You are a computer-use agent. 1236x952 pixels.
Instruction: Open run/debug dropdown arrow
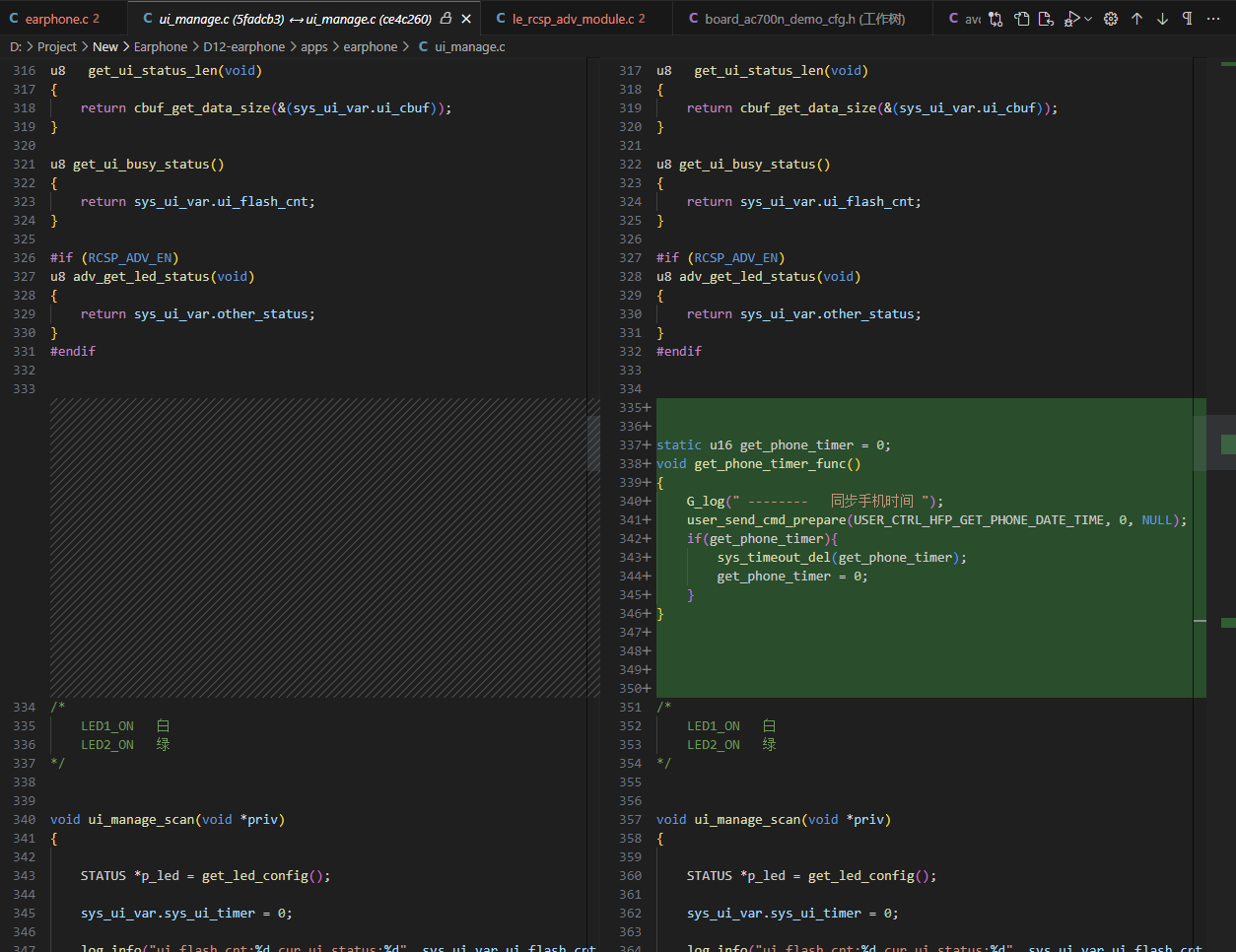click(x=1088, y=19)
